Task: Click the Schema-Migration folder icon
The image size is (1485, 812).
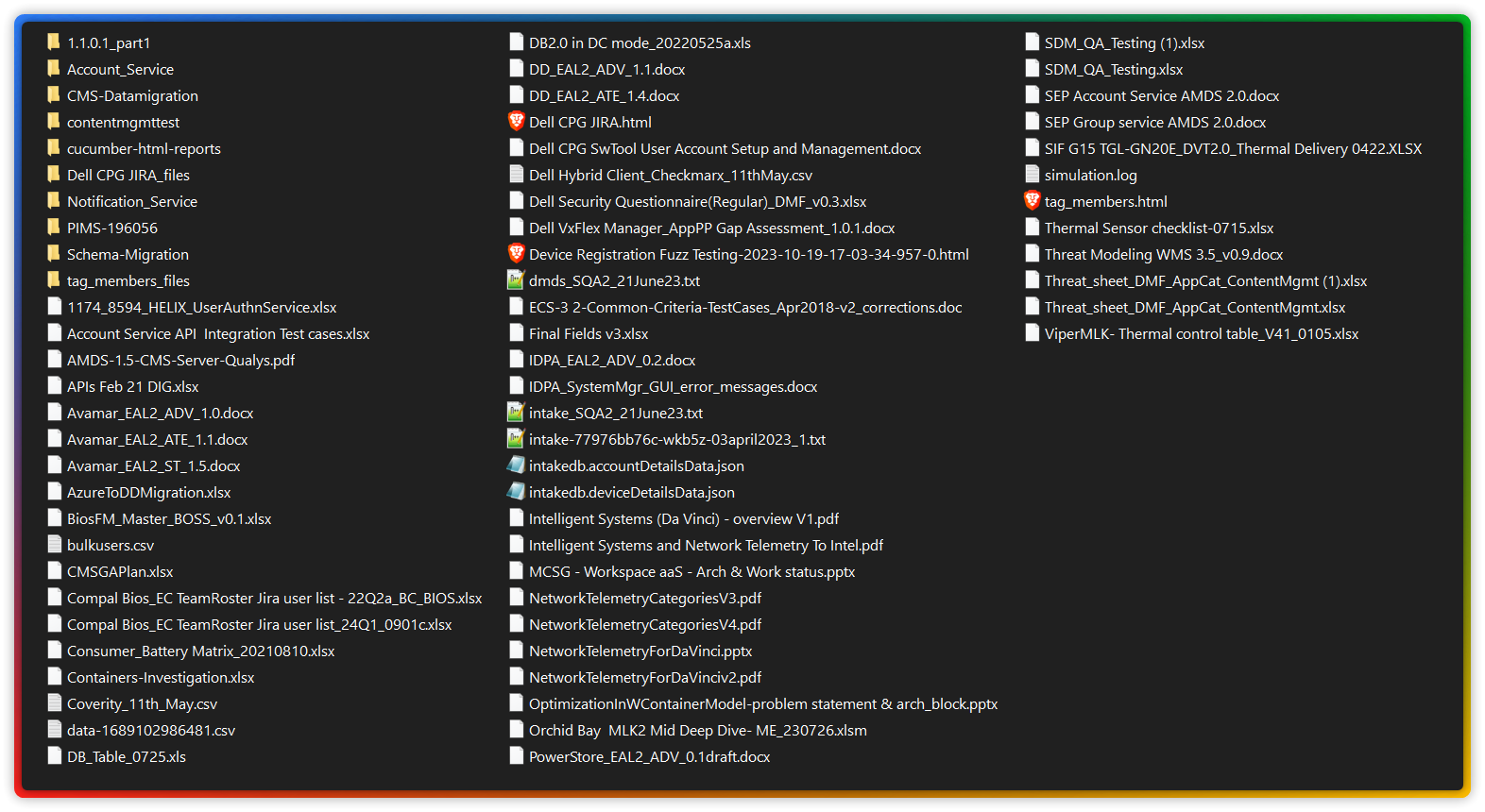Action: [x=54, y=253]
